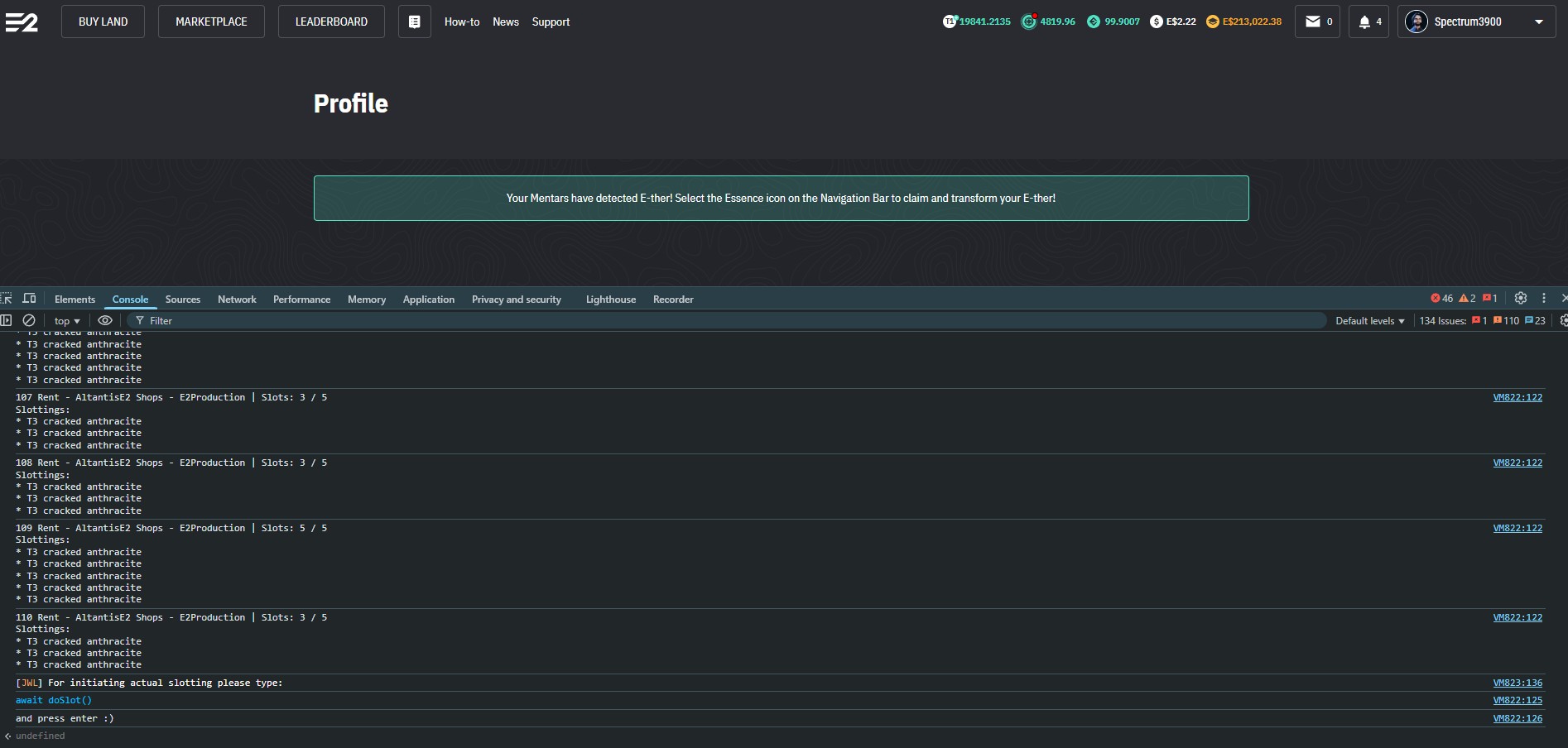
Task: Click the document icon beside Leaderboard
Action: (414, 22)
